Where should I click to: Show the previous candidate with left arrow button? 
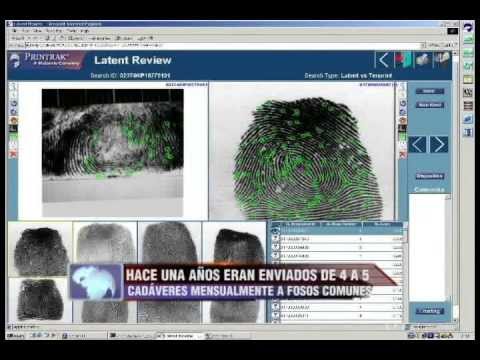417,144
